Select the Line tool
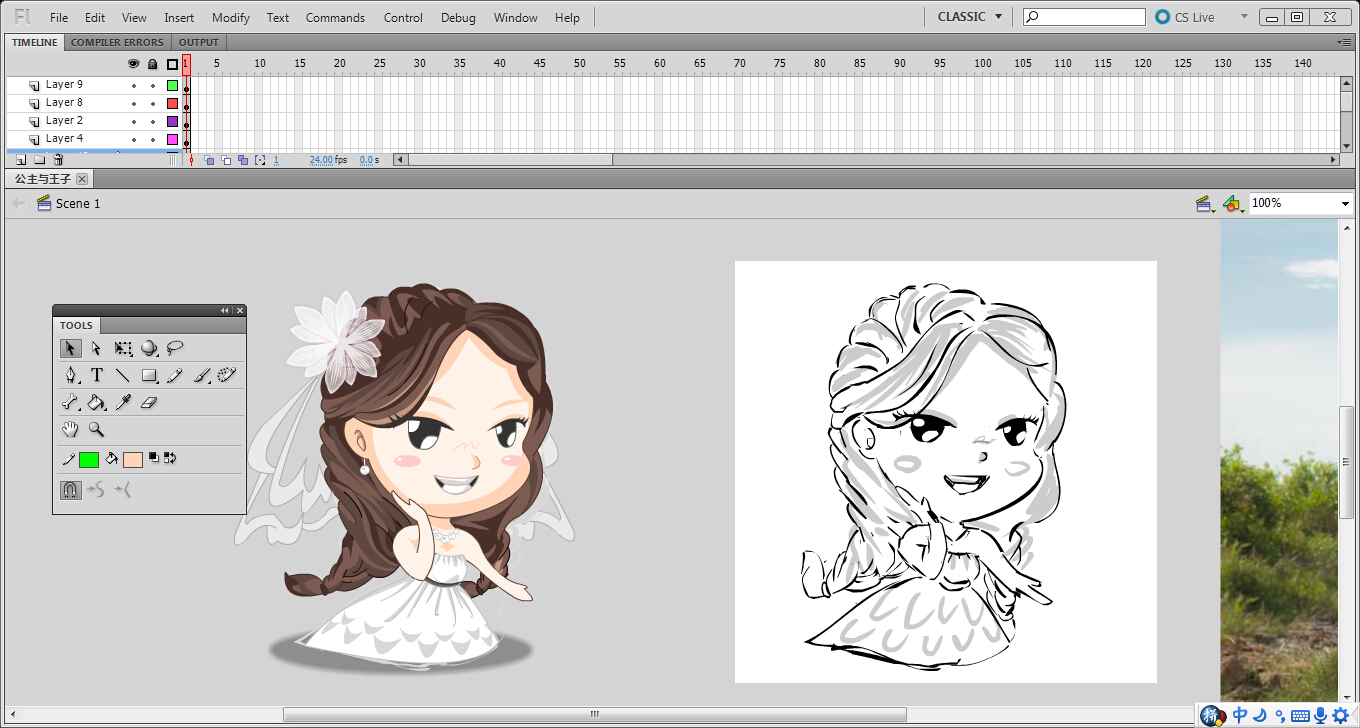This screenshot has height=728, width=1360. (123, 375)
